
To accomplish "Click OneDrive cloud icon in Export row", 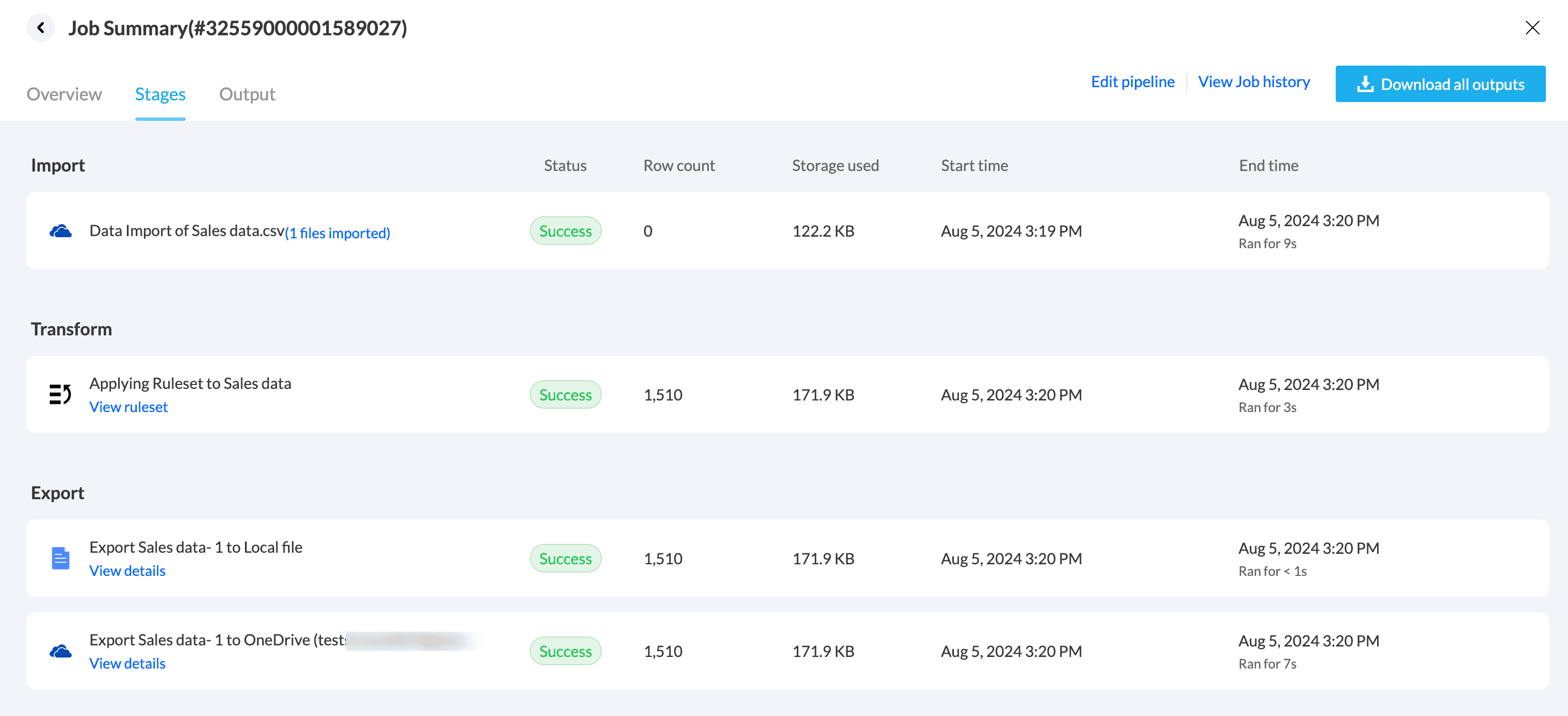I will (60, 651).
